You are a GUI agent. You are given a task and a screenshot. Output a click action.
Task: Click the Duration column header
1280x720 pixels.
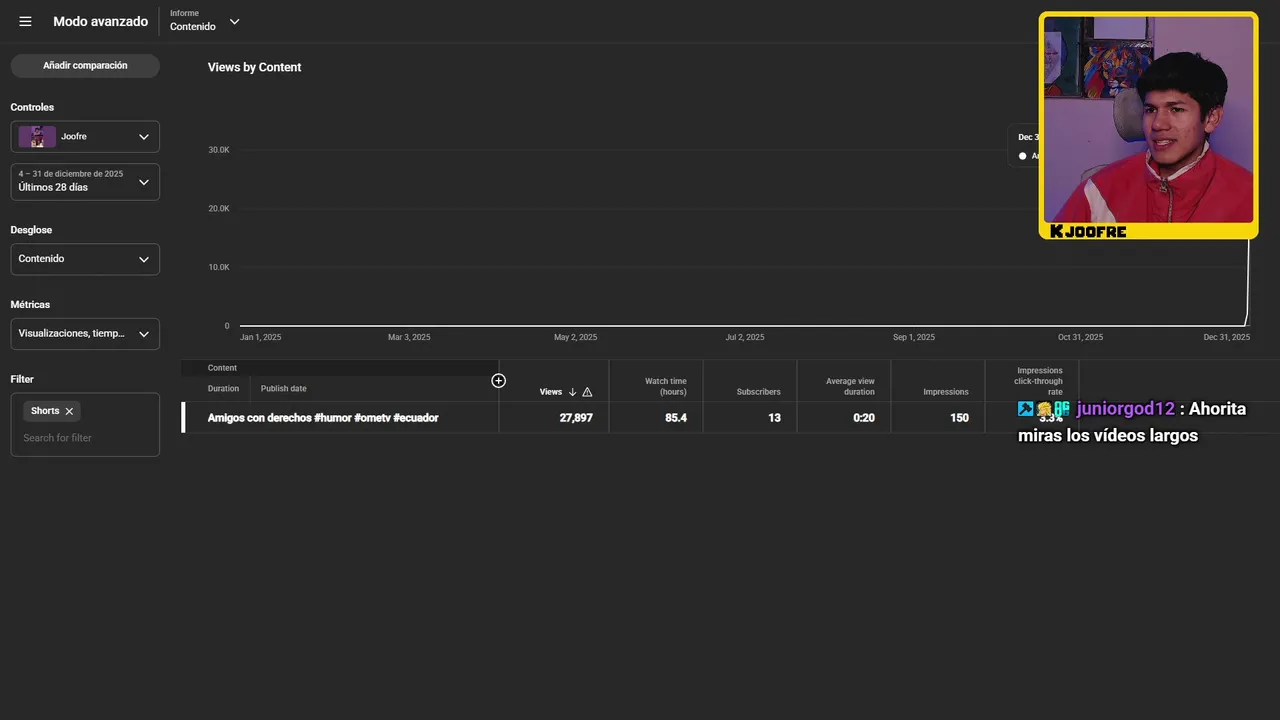[223, 389]
